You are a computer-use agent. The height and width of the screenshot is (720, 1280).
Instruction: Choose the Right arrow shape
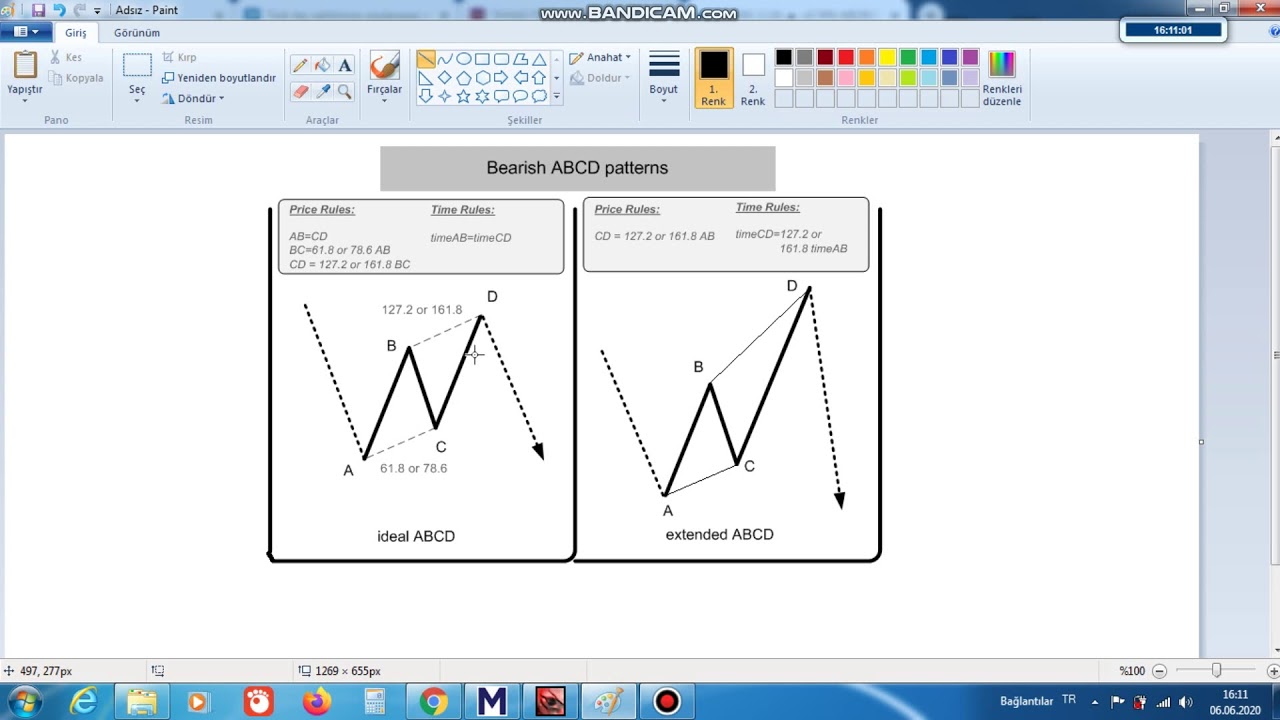501,78
